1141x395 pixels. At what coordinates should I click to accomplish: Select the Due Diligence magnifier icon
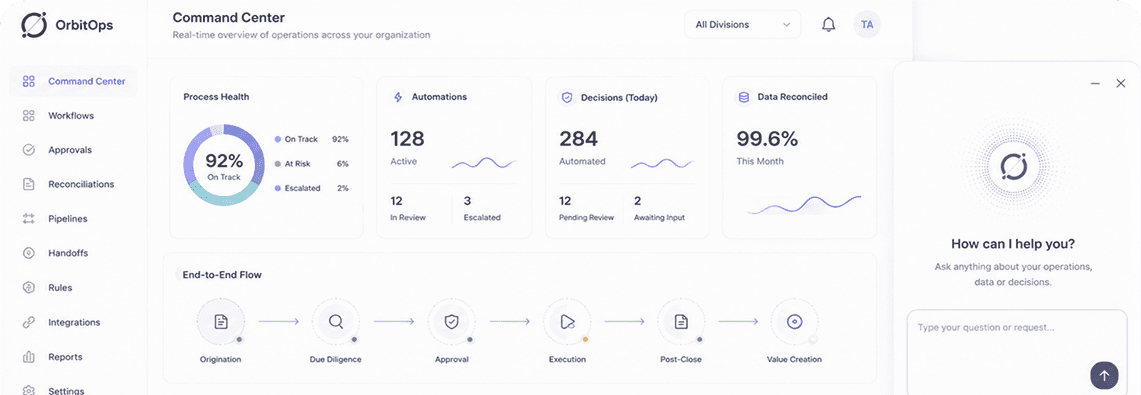click(x=335, y=322)
